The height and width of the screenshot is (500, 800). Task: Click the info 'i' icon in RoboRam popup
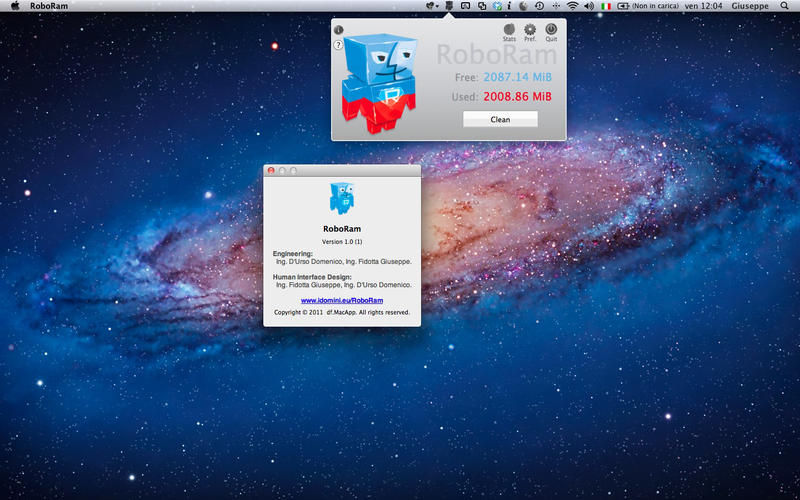338,30
